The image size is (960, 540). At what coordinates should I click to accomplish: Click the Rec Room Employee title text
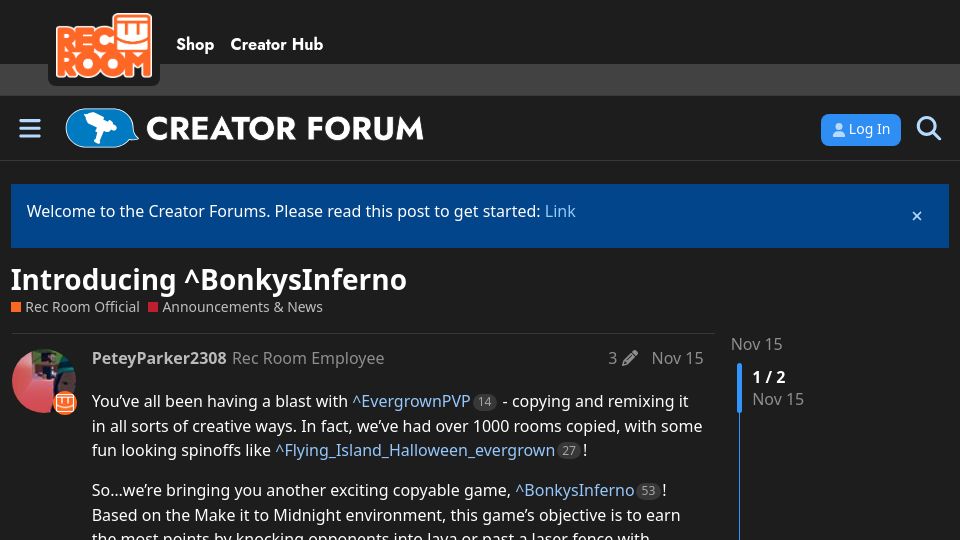click(308, 358)
